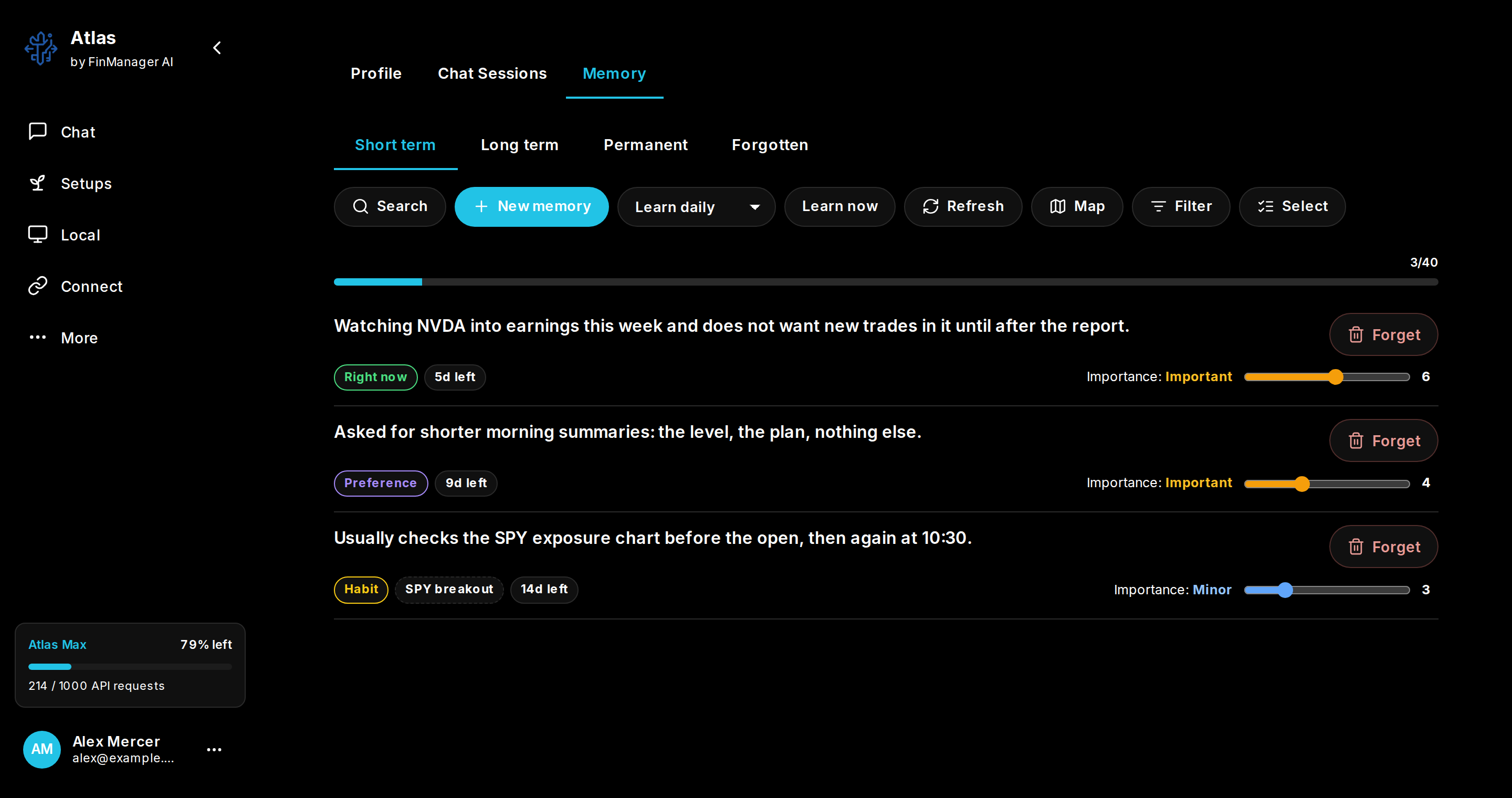Click the Search memories button
1512x798 pixels.
point(390,206)
